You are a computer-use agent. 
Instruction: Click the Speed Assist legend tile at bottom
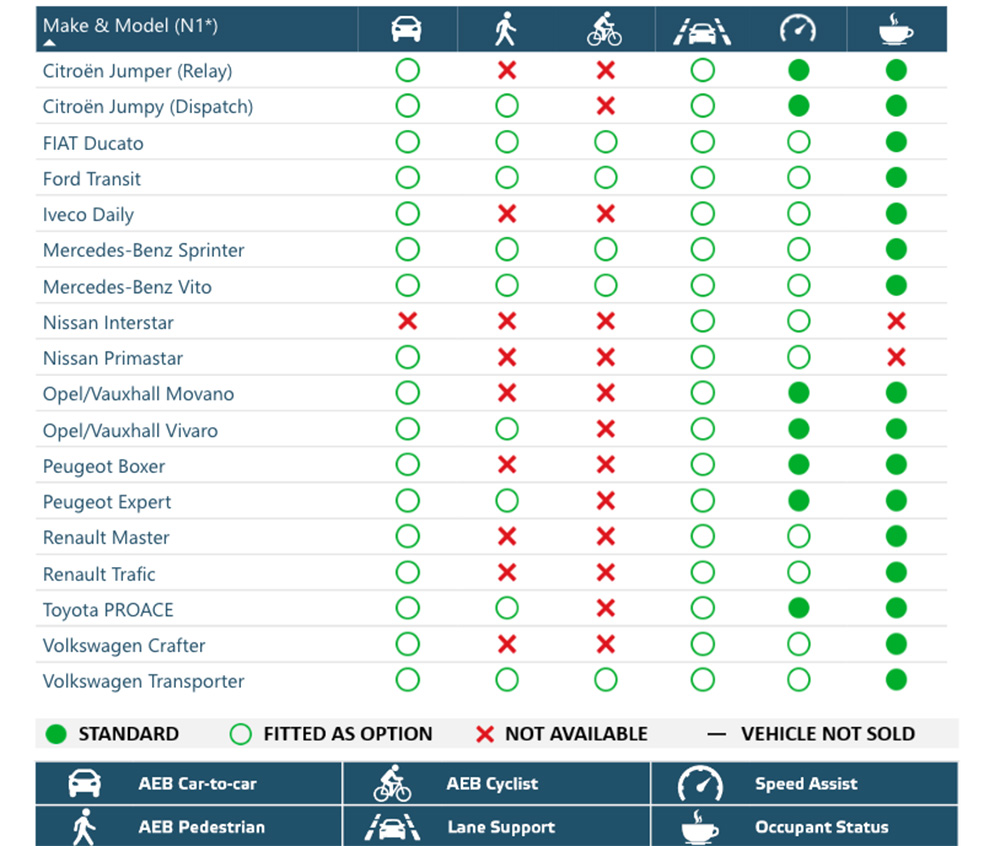[804, 784]
